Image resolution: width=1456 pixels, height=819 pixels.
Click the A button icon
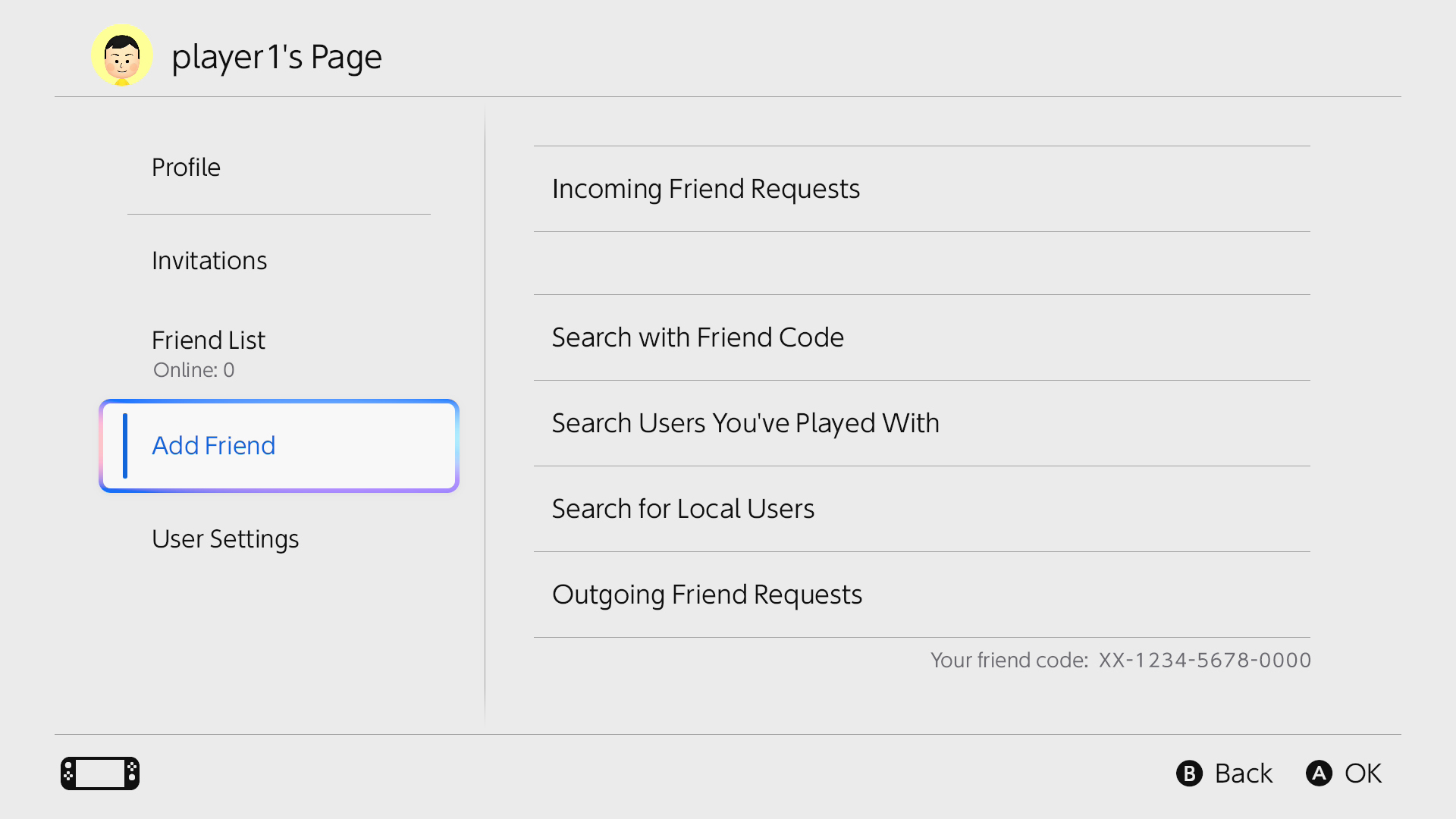tap(1319, 773)
